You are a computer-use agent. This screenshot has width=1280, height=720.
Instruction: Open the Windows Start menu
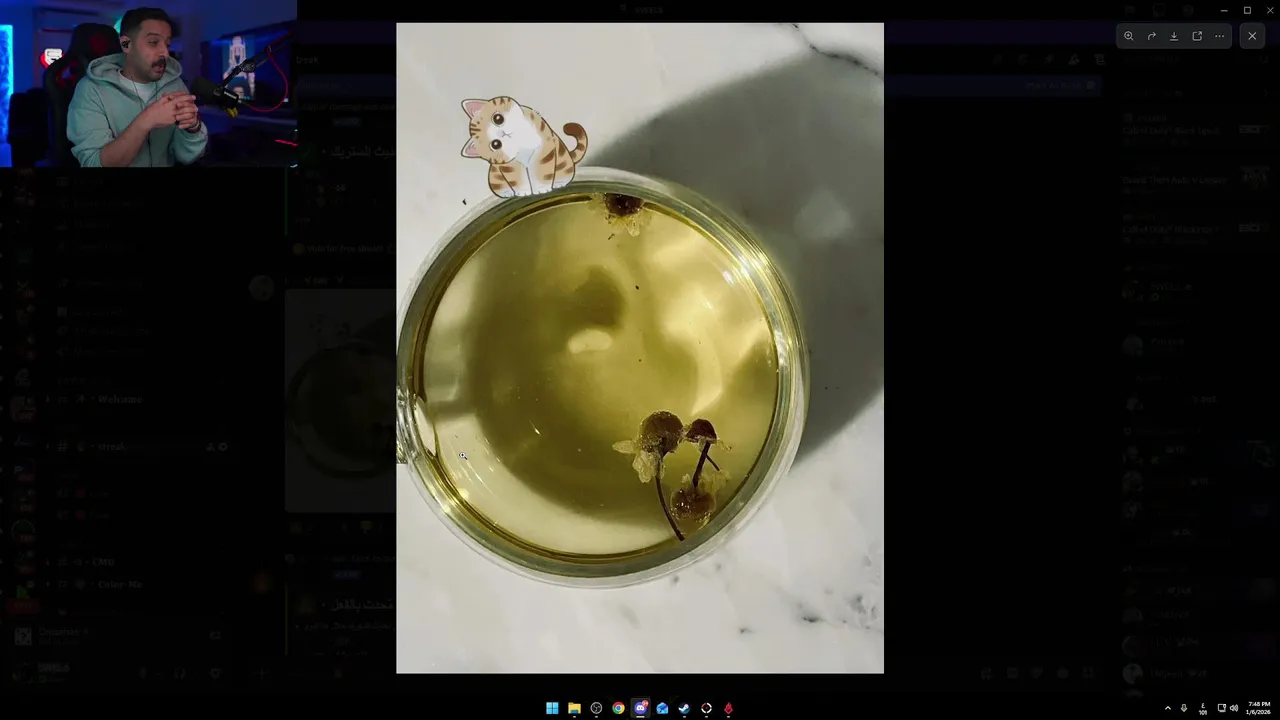pos(552,708)
